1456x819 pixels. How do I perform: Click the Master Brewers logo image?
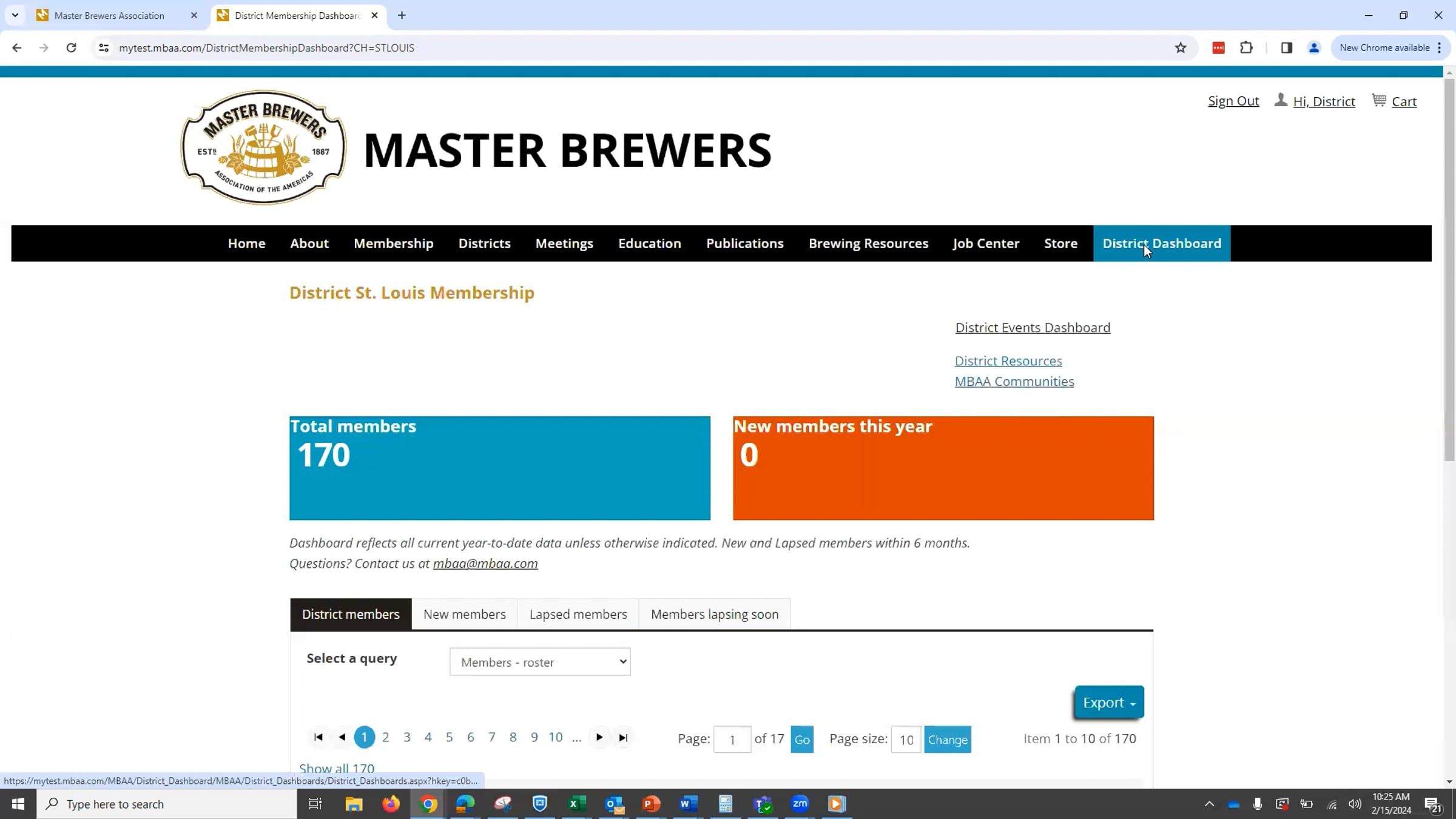tap(263, 147)
